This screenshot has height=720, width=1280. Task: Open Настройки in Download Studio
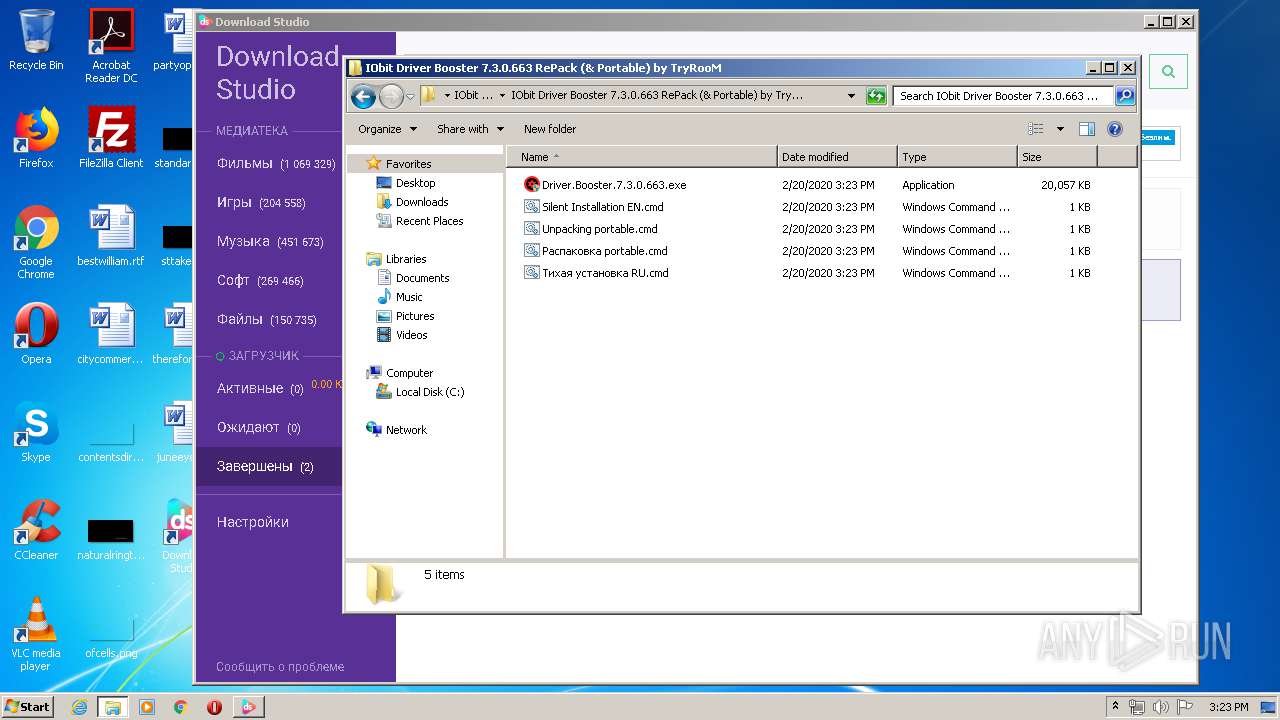click(253, 522)
